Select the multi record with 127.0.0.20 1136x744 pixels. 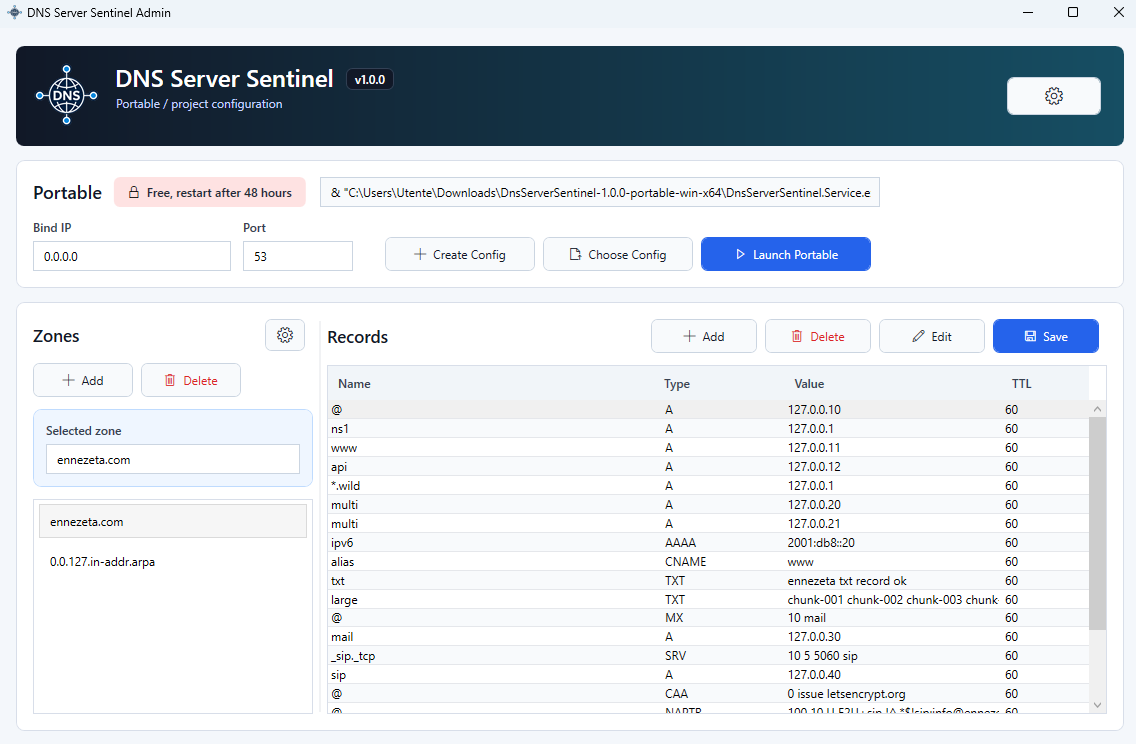point(708,504)
